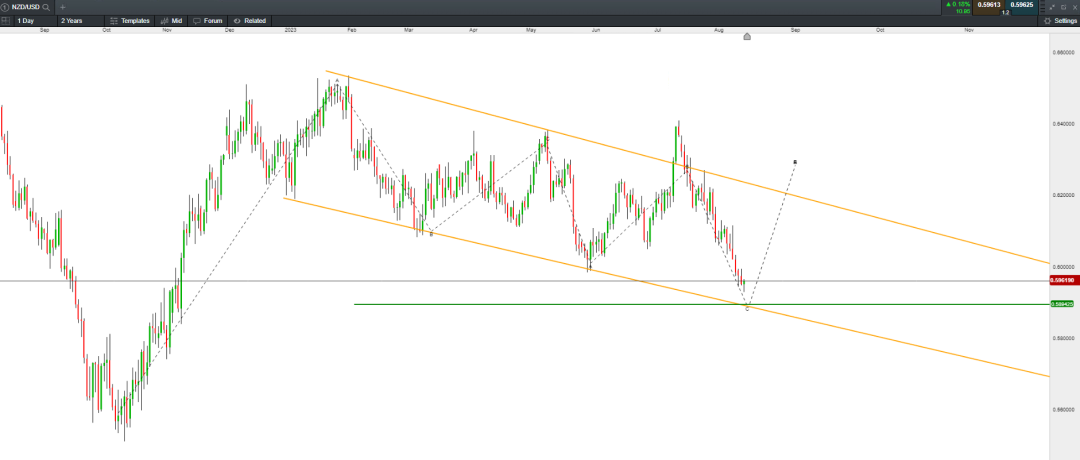Open the Mid price type dropdown
Screen dimensions: 1080x460
171,20
